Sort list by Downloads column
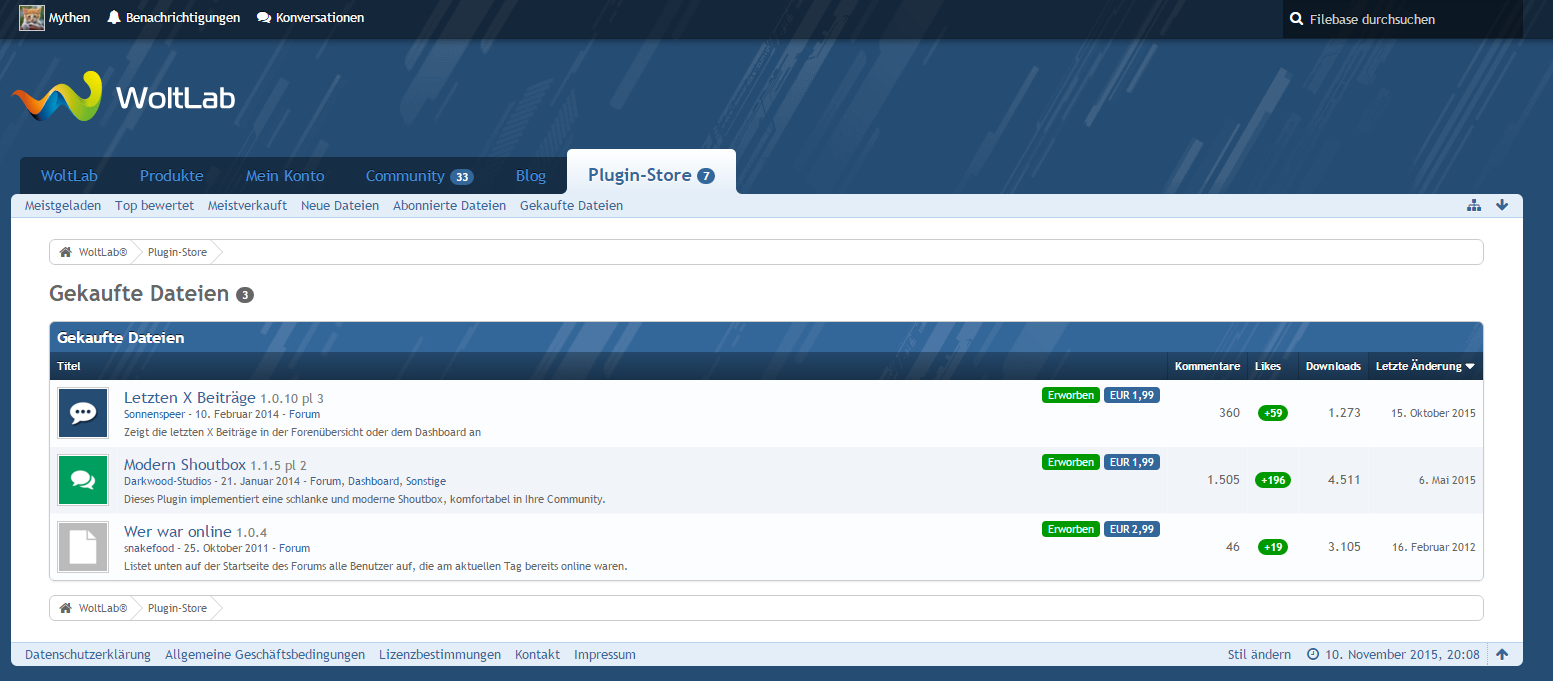 (x=1332, y=366)
